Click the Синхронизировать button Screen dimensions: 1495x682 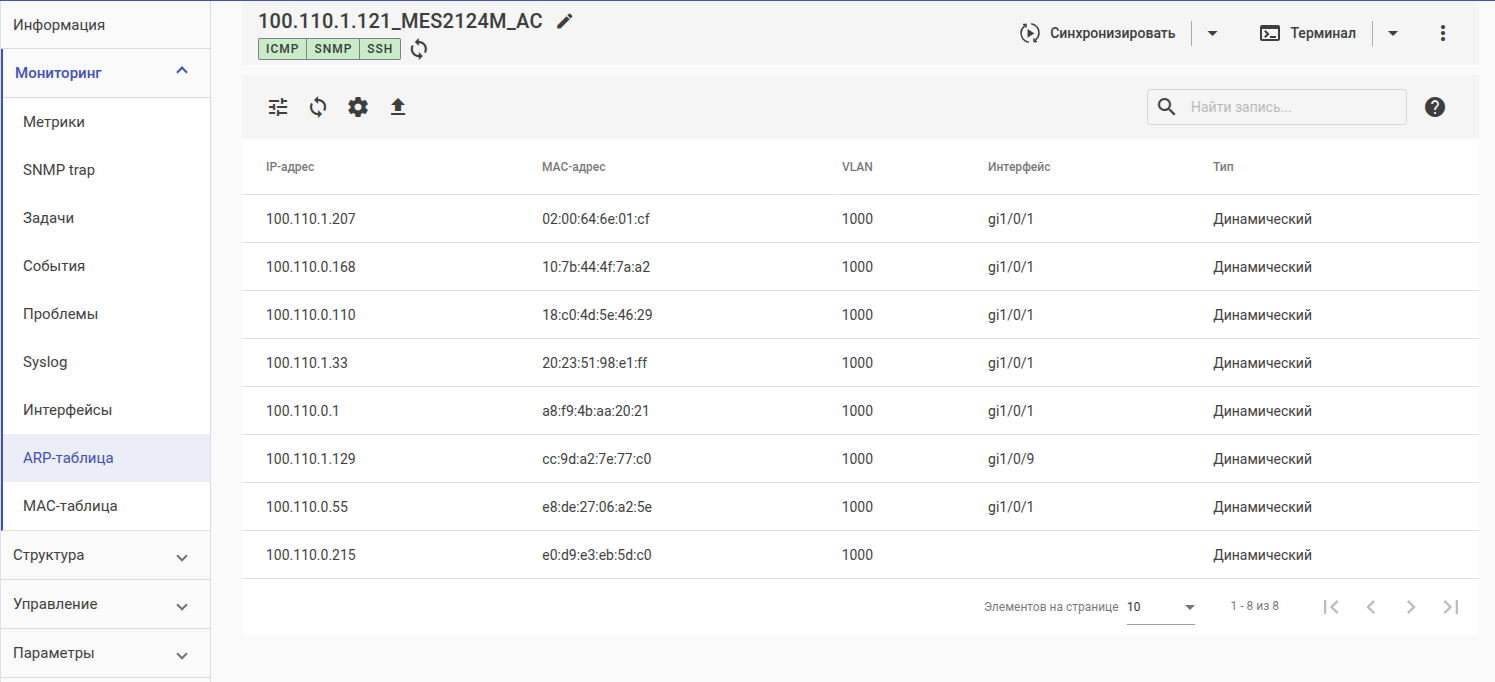pos(1098,33)
